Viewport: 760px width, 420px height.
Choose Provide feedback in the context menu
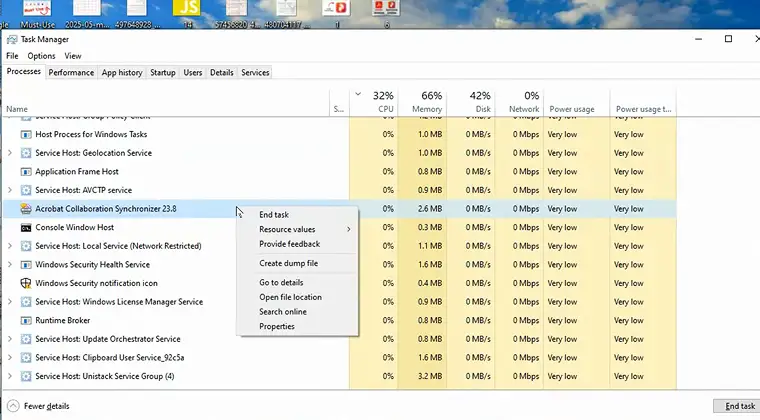coord(297,244)
